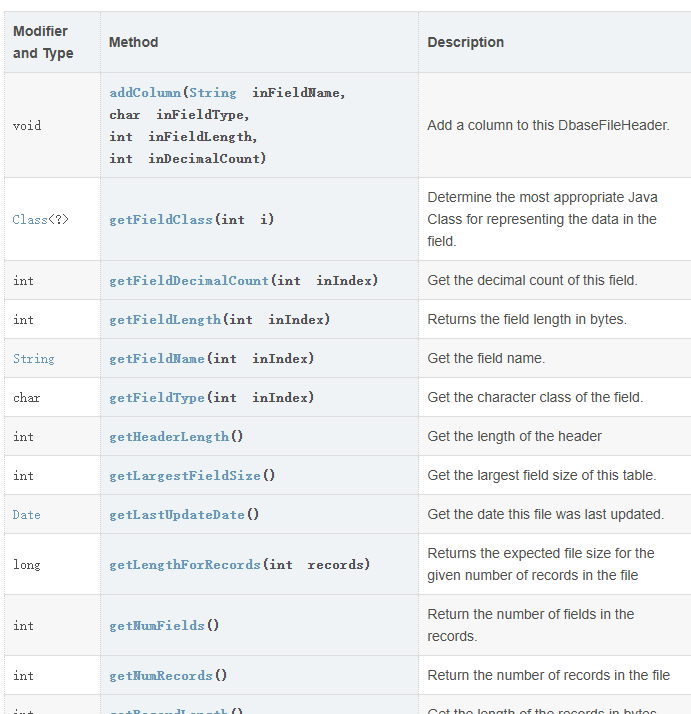Open the getFieldName method link
Image resolution: width=691 pixels, height=714 pixels.
click(157, 359)
